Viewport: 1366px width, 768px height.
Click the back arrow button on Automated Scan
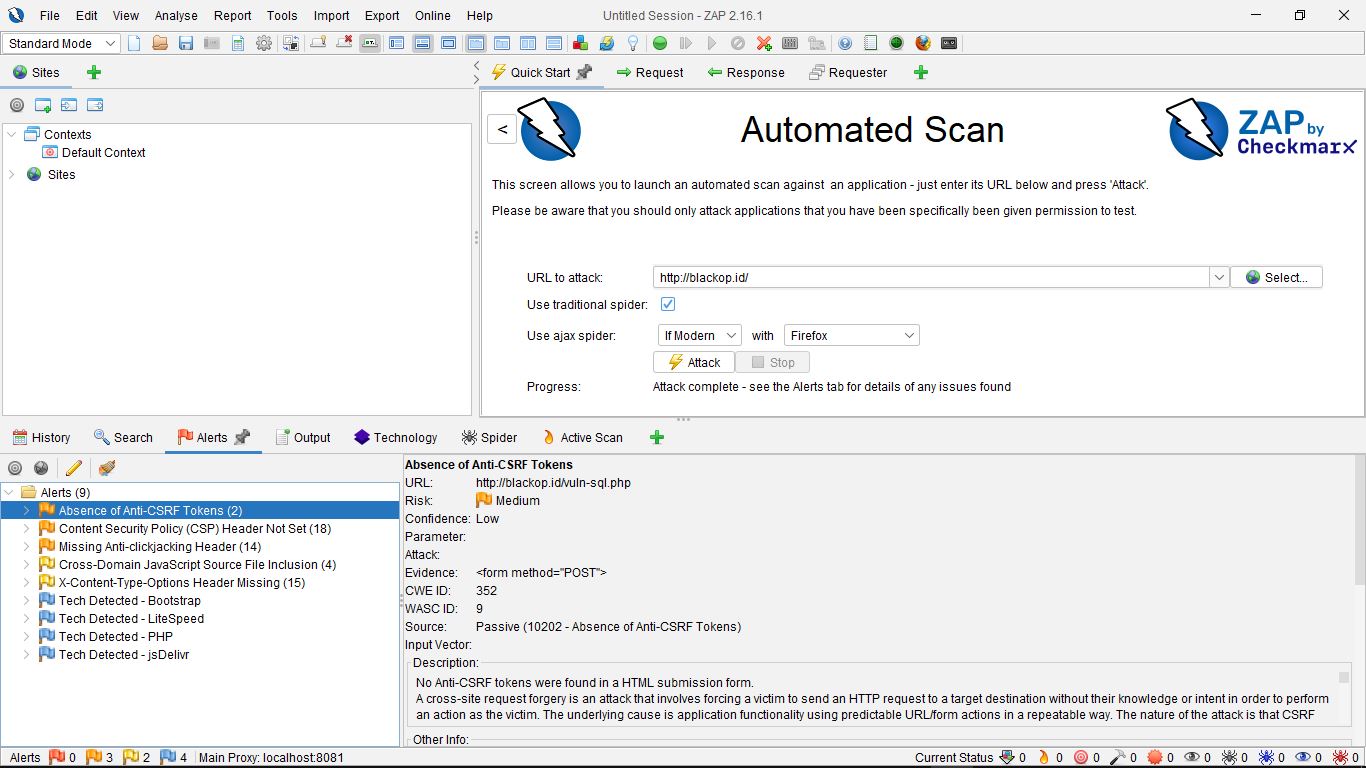(x=502, y=129)
